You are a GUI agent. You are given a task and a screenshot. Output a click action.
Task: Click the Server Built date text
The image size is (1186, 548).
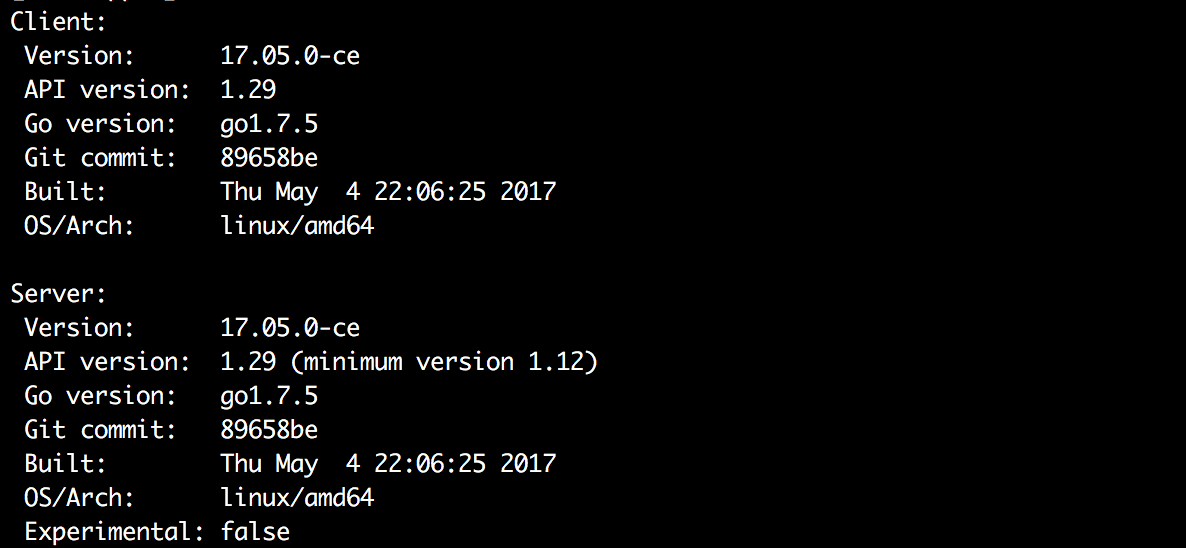(387, 464)
